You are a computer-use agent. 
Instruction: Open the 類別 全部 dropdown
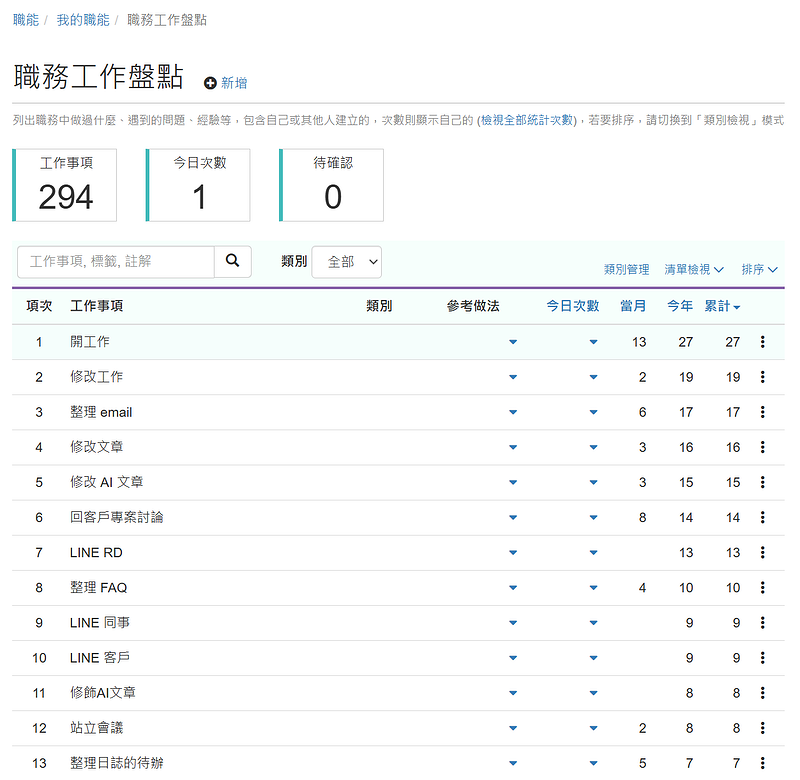click(x=346, y=262)
